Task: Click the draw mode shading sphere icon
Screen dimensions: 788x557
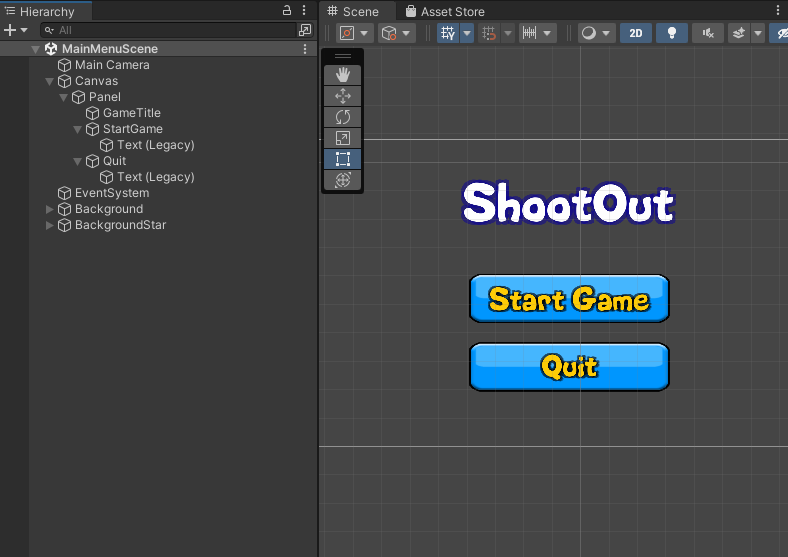Action: [588, 33]
